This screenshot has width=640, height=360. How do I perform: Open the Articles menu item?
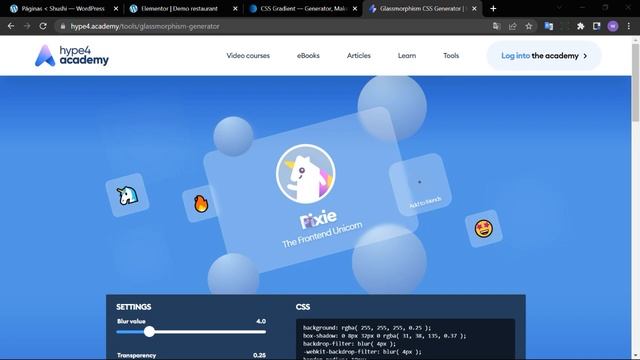tap(359, 56)
